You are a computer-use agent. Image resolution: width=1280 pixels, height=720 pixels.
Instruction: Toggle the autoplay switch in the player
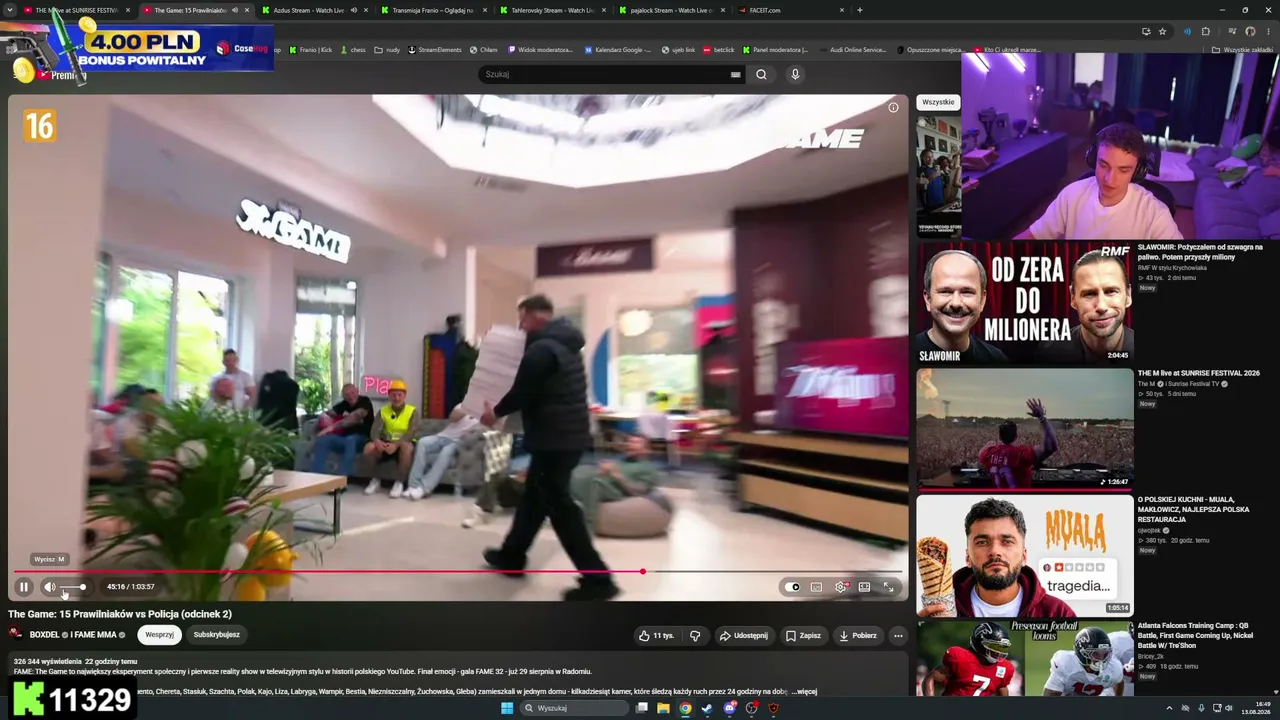click(793, 587)
